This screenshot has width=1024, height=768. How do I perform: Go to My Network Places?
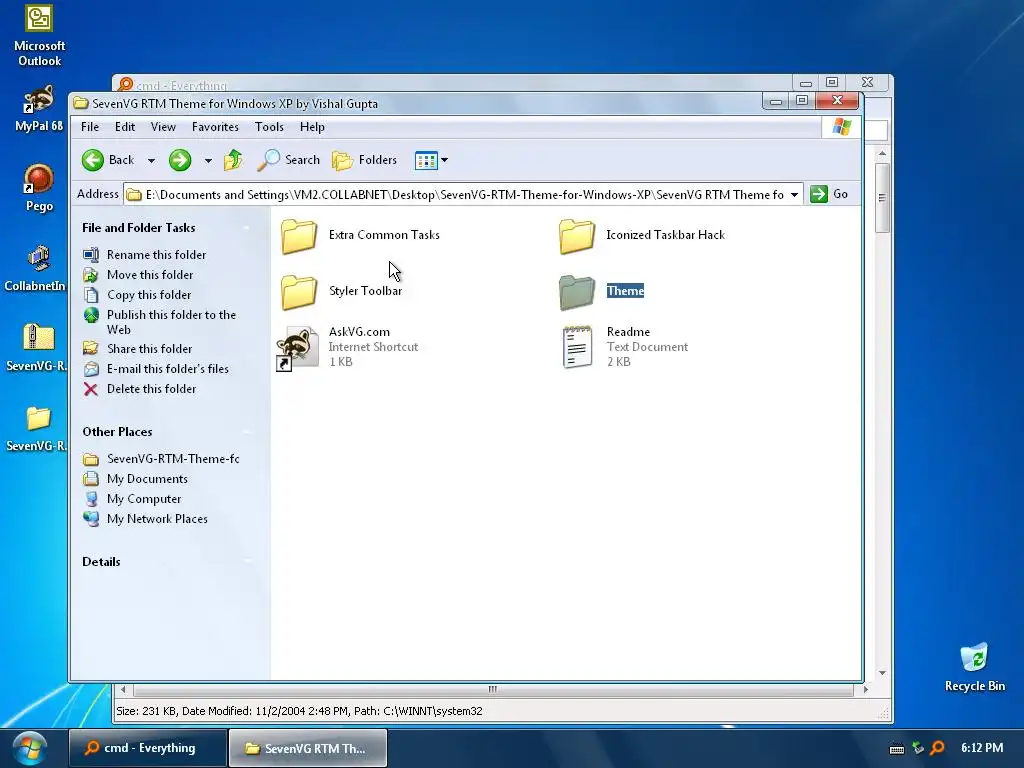coord(157,519)
